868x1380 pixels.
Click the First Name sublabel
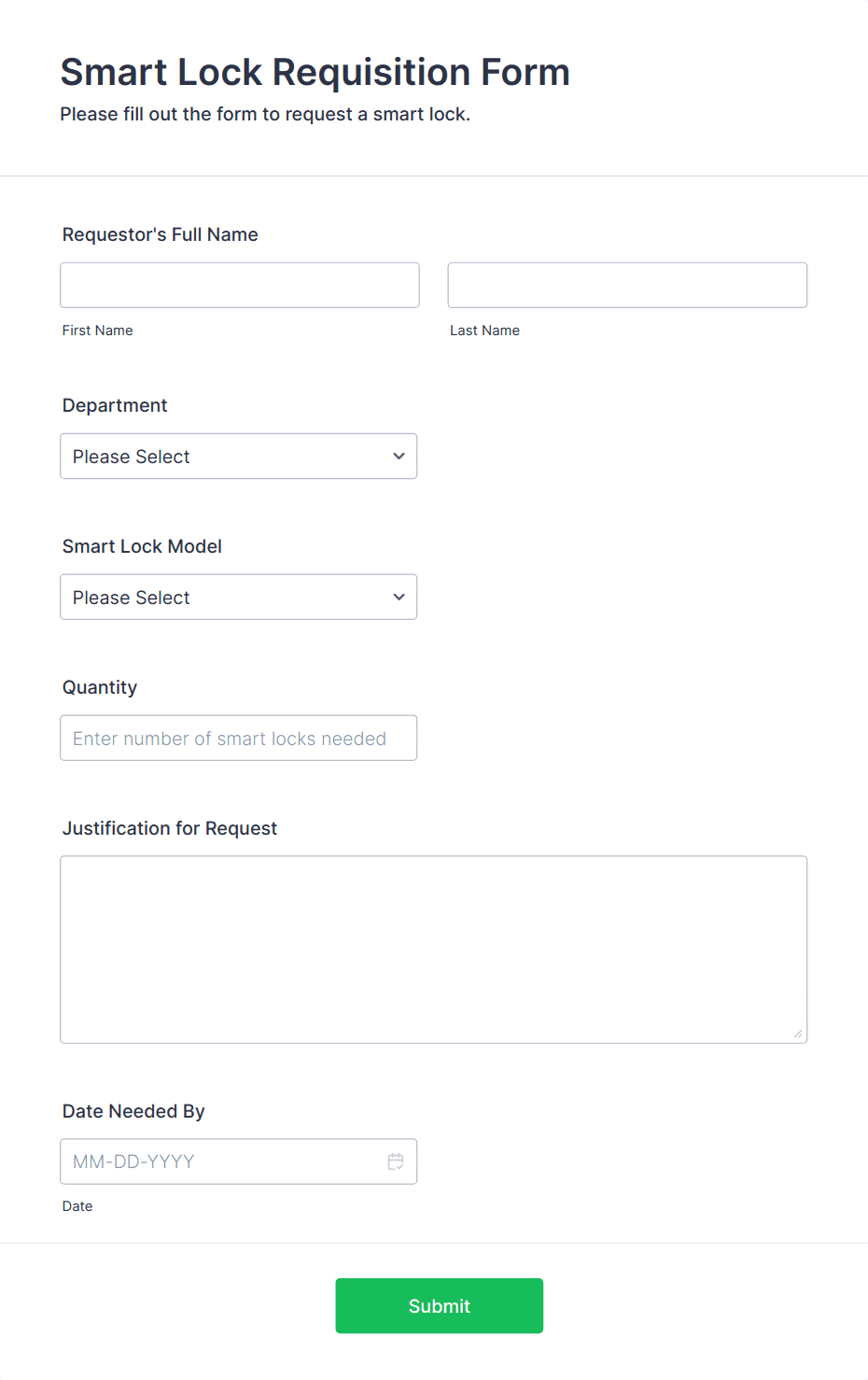pos(98,331)
